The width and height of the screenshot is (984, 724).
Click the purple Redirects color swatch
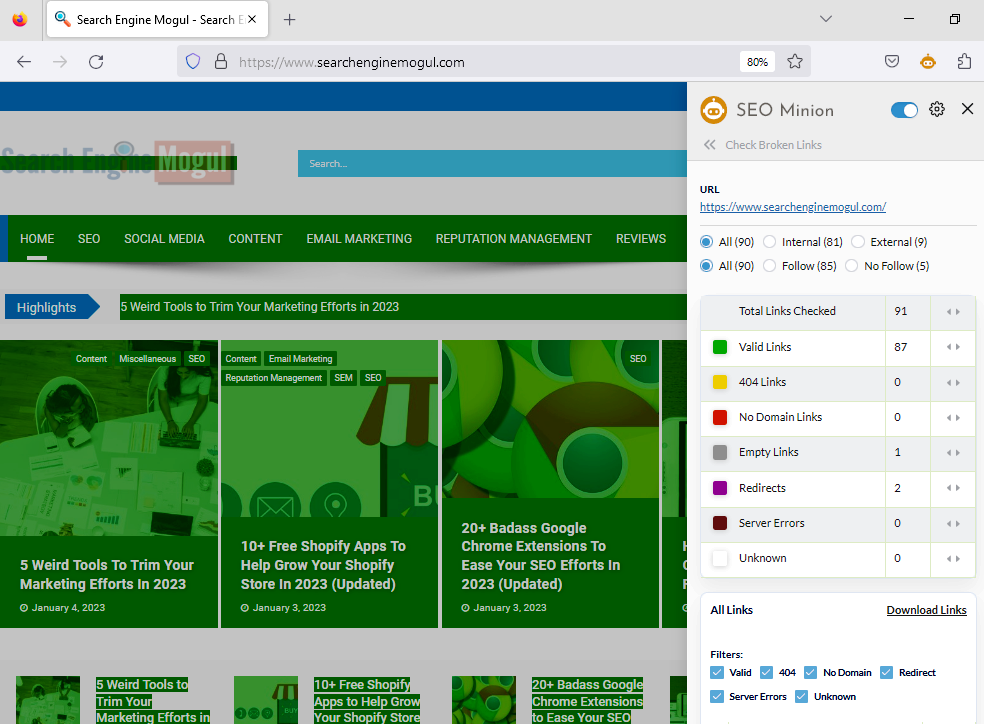tap(718, 488)
